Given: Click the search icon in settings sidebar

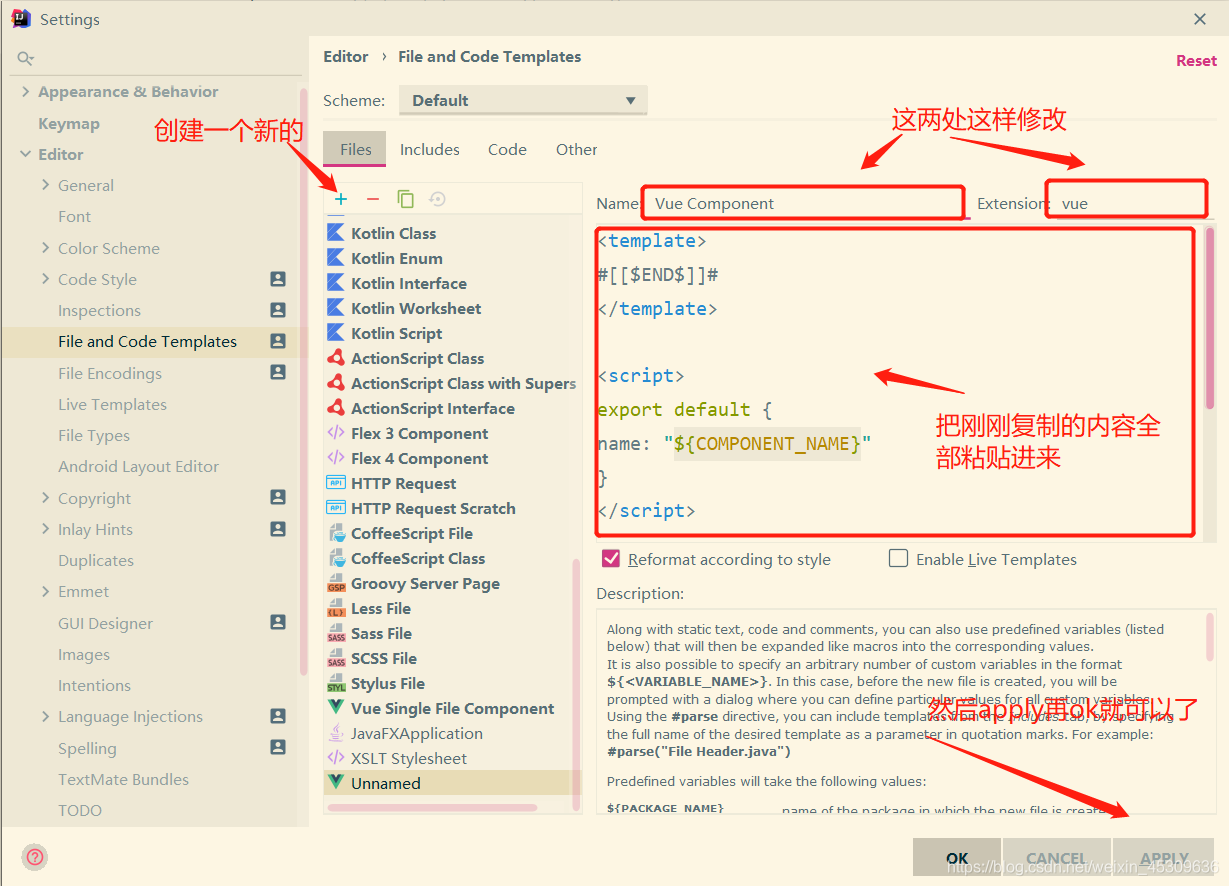Looking at the screenshot, I should (26, 59).
